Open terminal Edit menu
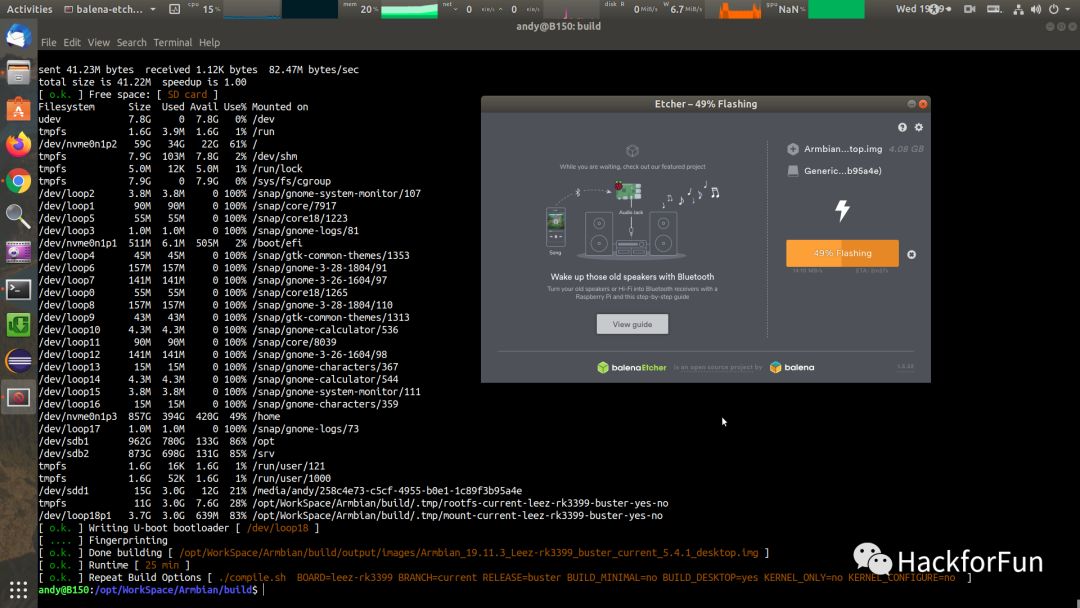Image resolution: width=1080 pixels, height=608 pixels. pos(72,43)
